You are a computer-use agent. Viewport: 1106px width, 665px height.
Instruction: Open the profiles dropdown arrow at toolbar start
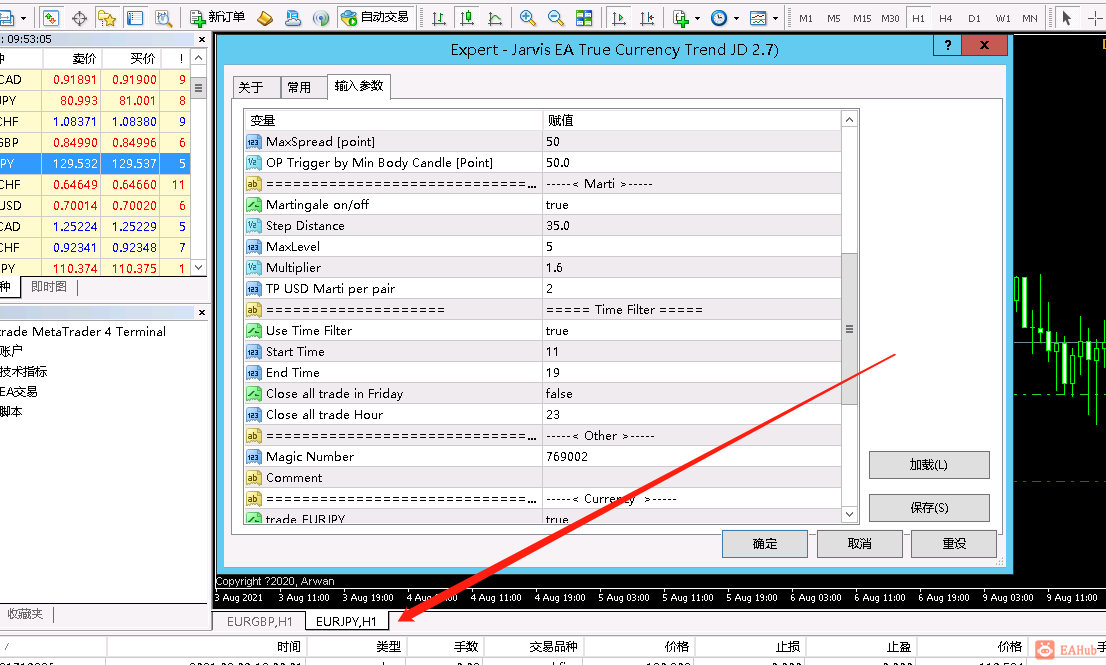23,18
